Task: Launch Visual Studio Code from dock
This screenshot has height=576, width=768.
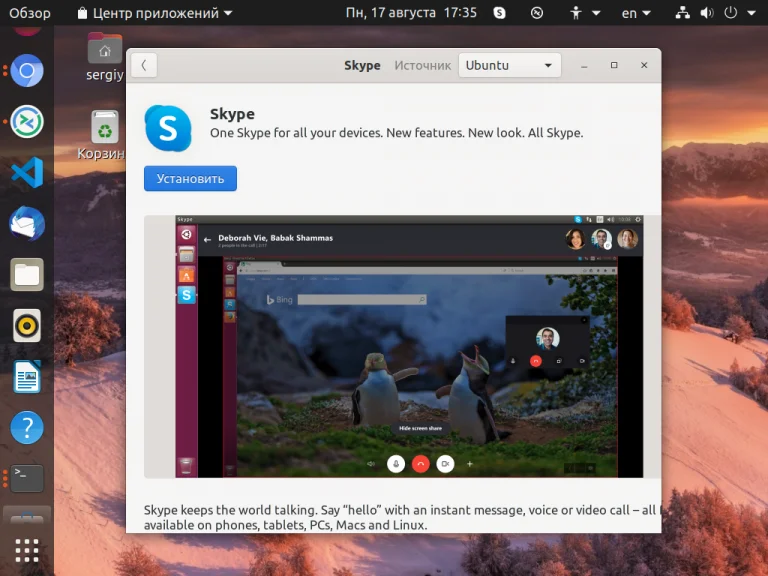Action: (x=27, y=172)
